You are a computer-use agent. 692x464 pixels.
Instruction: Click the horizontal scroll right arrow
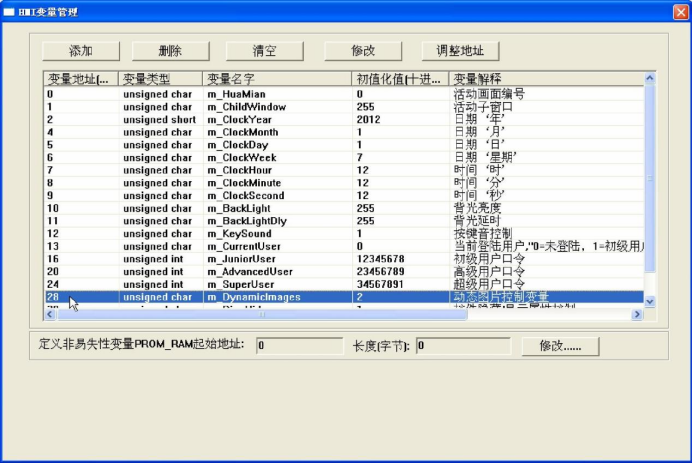[x=637, y=314]
